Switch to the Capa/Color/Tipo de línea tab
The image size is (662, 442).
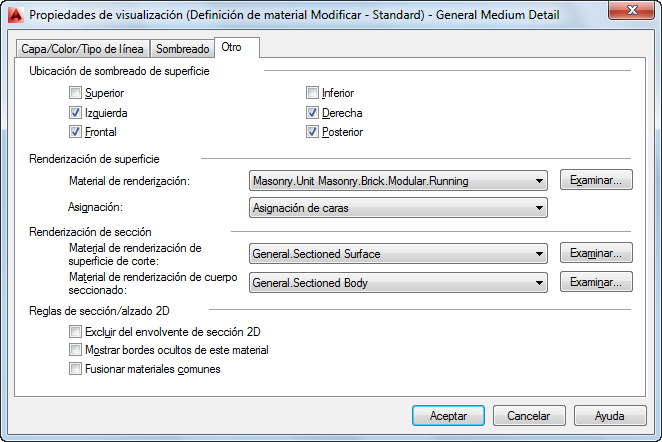pyautogui.click(x=83, y=49)
